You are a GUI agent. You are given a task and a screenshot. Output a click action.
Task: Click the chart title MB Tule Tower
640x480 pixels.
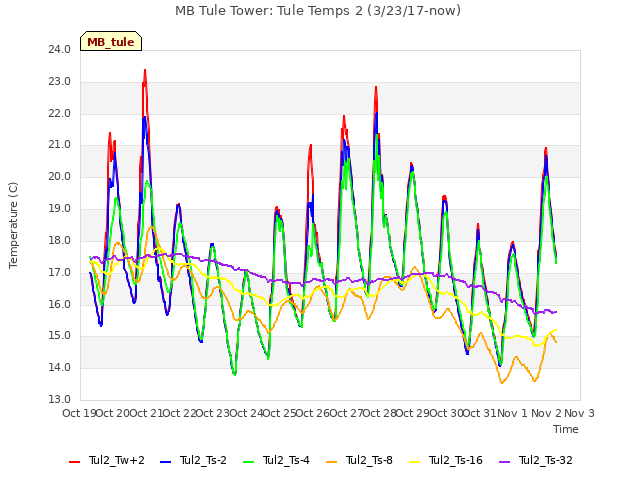pos(318,11)
